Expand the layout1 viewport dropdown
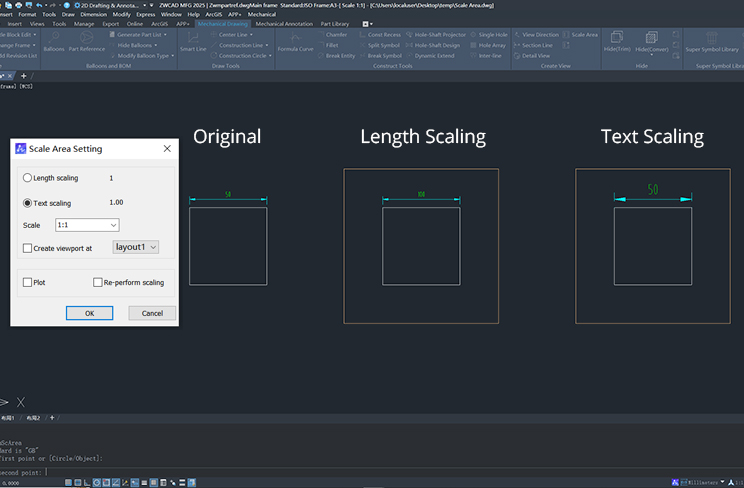 point(137,247)
